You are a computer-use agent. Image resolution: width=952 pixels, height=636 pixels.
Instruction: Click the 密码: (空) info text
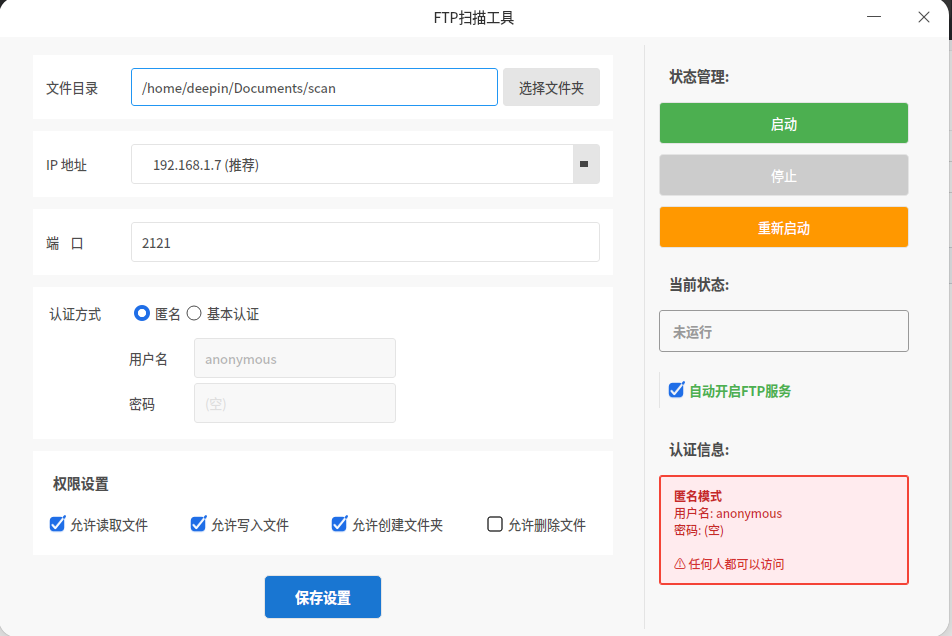pyautogui.click(x=698, y=530)
